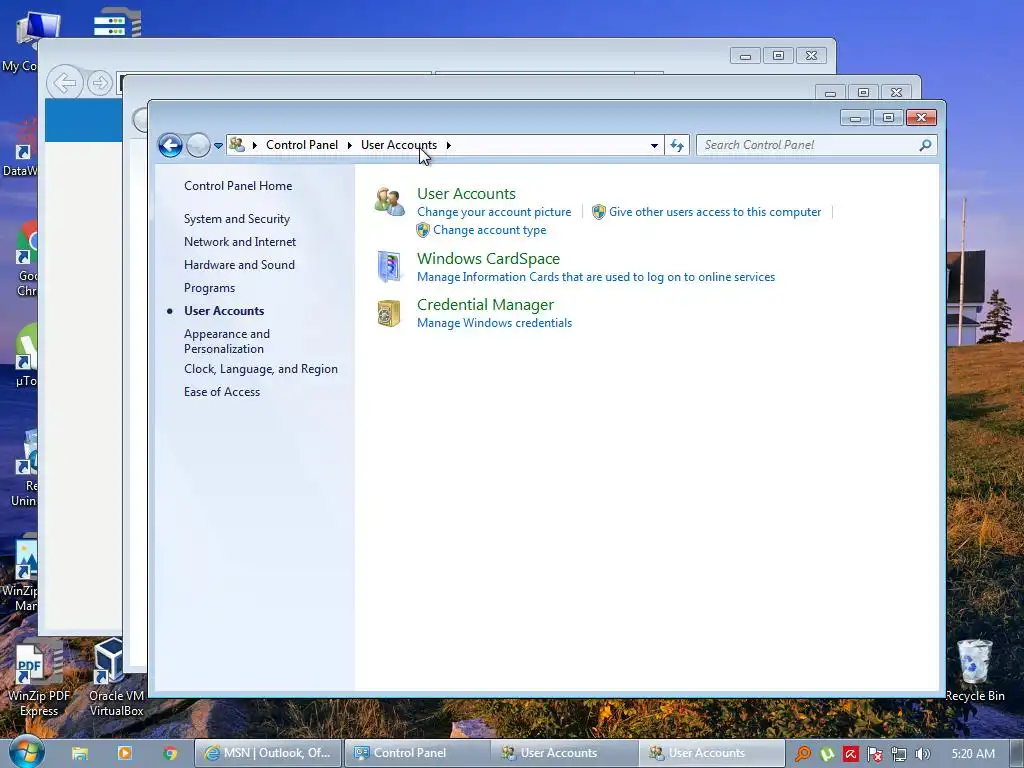The height and width of the screenshot is (768, 1024).
Task: Open the recent pages dropdown arrow
Action: [219, 146]
